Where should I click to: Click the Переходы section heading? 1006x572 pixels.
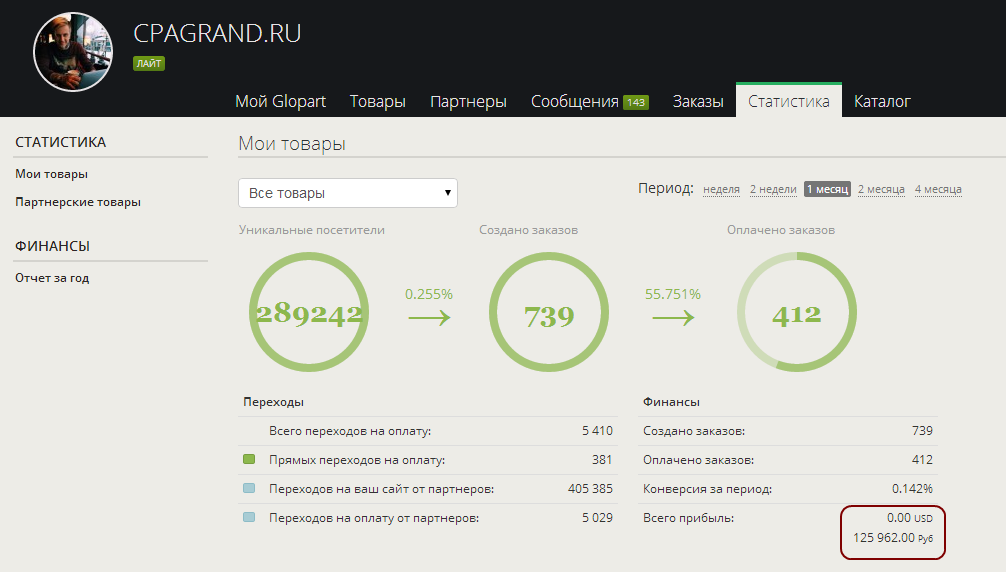(x=273, y=402)
